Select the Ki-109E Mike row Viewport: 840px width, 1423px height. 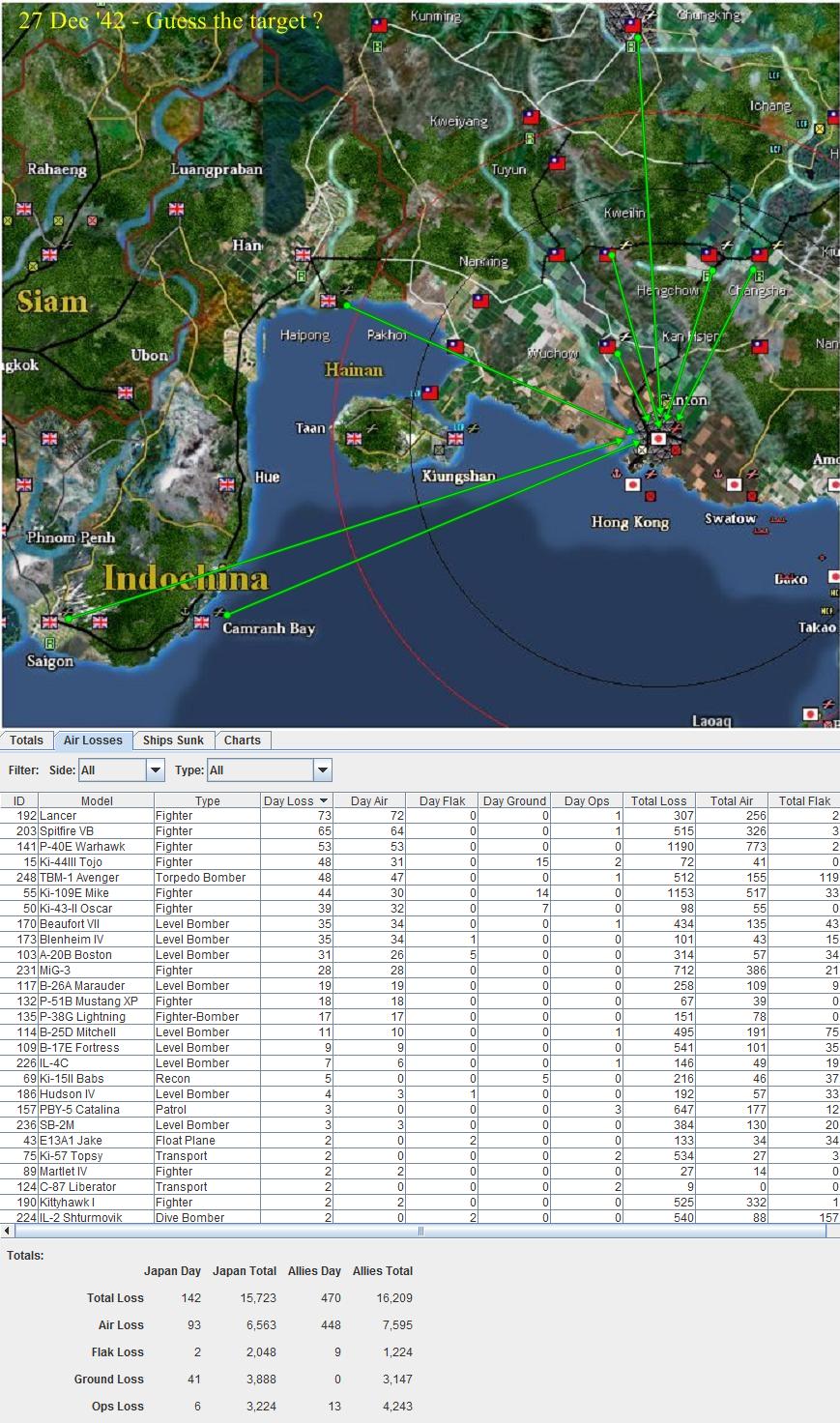coord(420,893)
